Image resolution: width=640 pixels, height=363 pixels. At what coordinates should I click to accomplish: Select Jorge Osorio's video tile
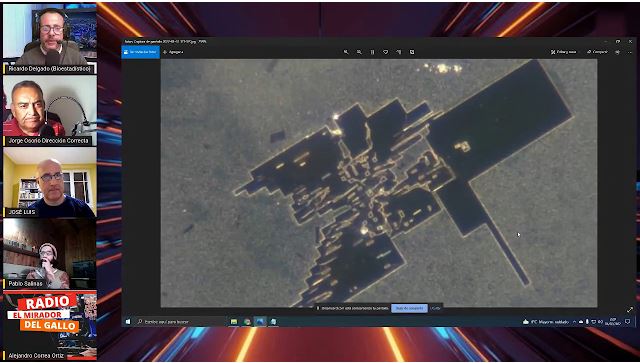[50, 110]
